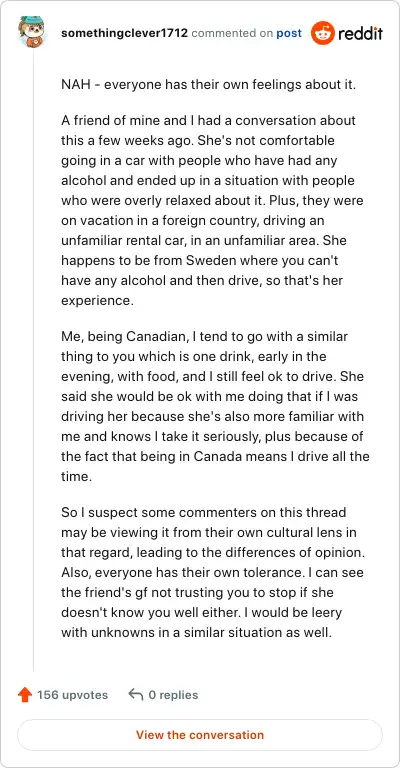The image size is (400, 768).
Task: Click the Reddit Snoo logo icon
Action: (x=323, y=33)
